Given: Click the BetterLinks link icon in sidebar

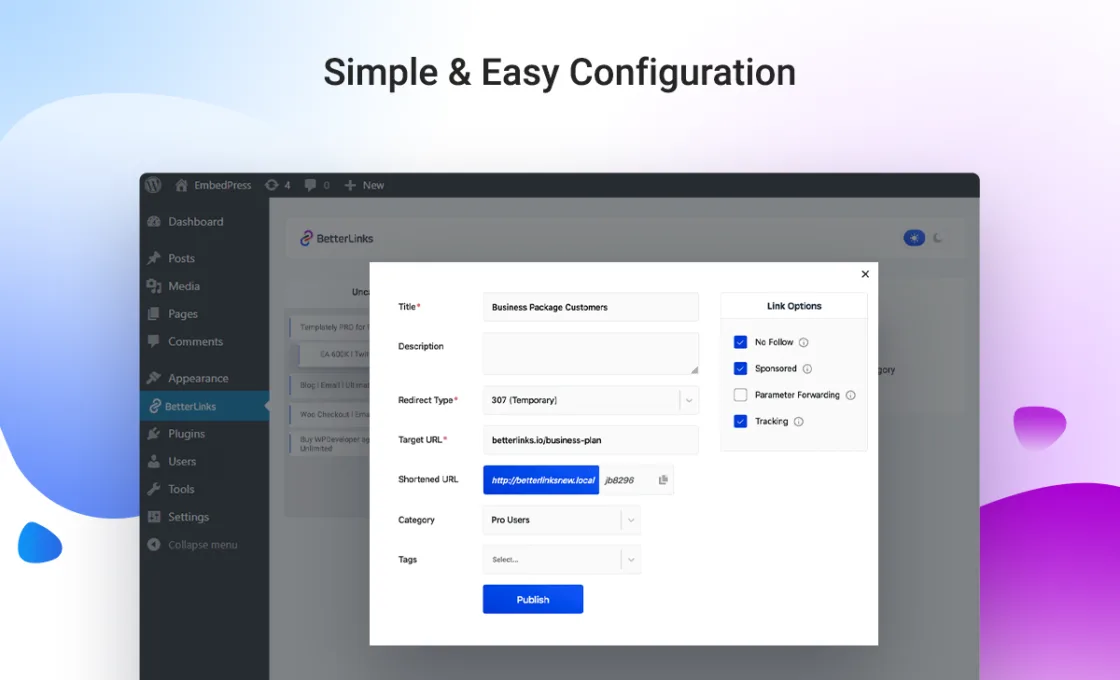Looking at the screenshot, I should (x=155, y=406).
